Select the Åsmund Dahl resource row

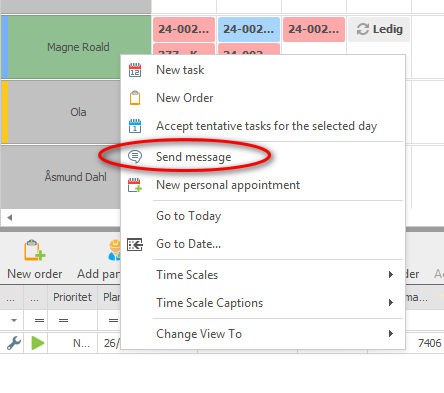click(x=61, y=177)
